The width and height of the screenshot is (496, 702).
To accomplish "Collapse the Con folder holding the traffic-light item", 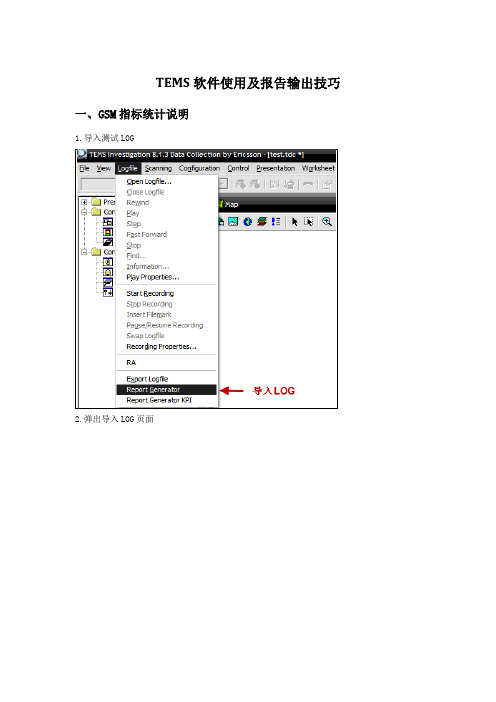I will coord(84,212).
